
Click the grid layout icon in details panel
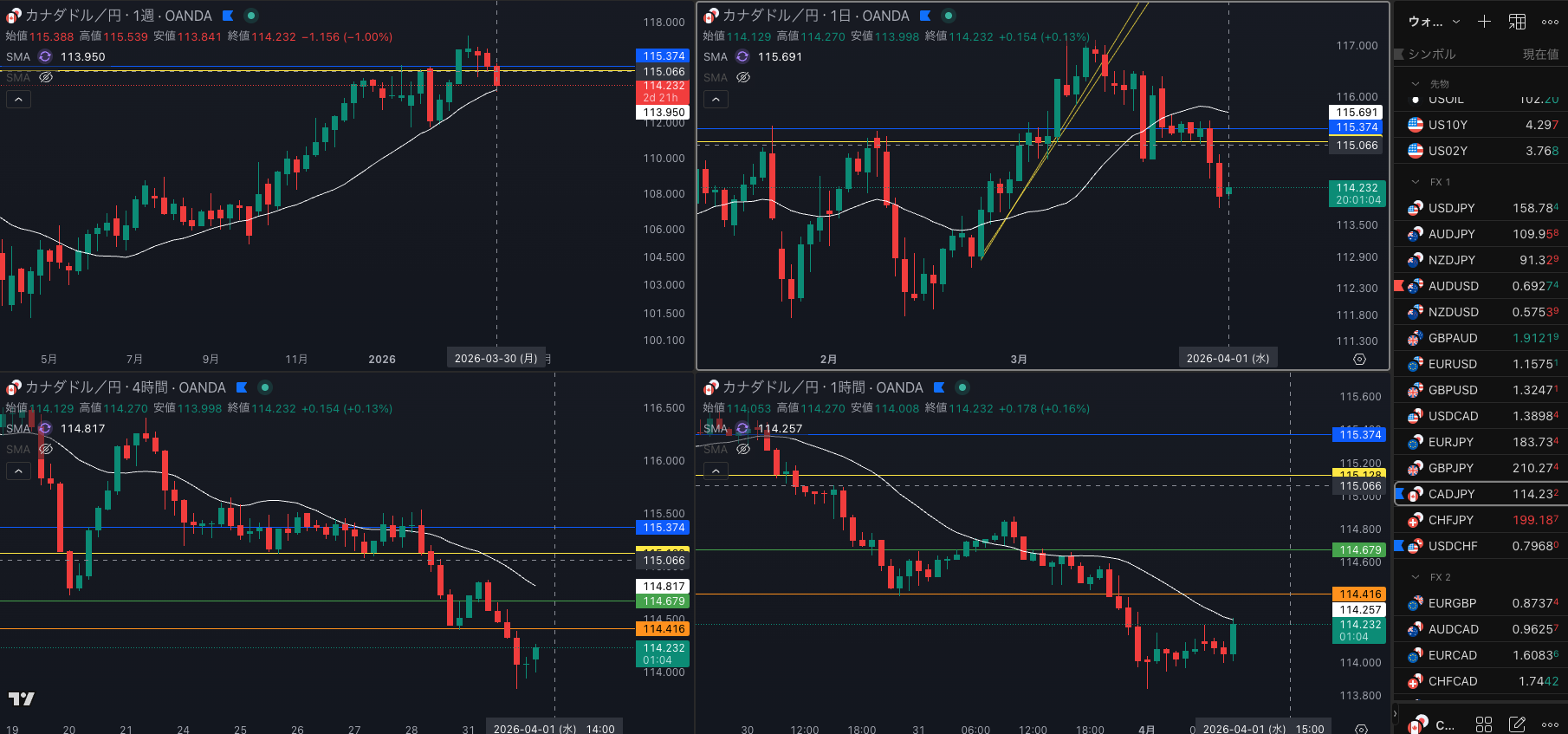point(1484,724)
